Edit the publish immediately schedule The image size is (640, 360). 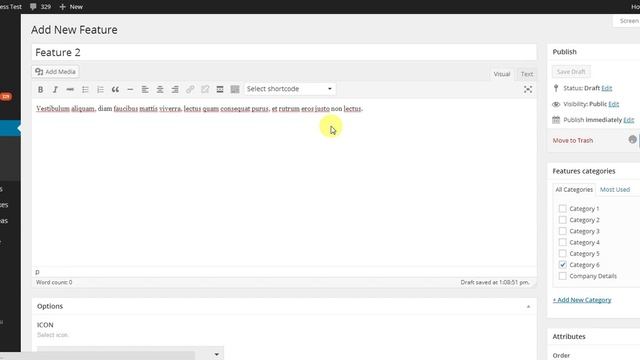click(x=629, y=120)
